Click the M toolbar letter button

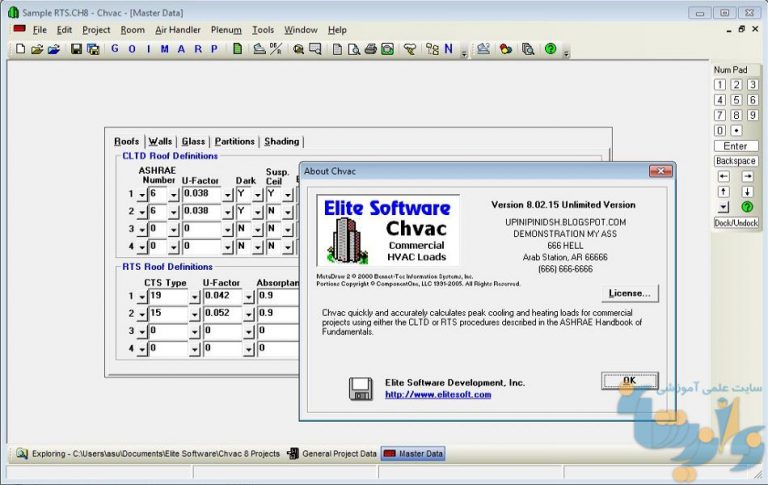pyautogui.click(x=164, y=48)
